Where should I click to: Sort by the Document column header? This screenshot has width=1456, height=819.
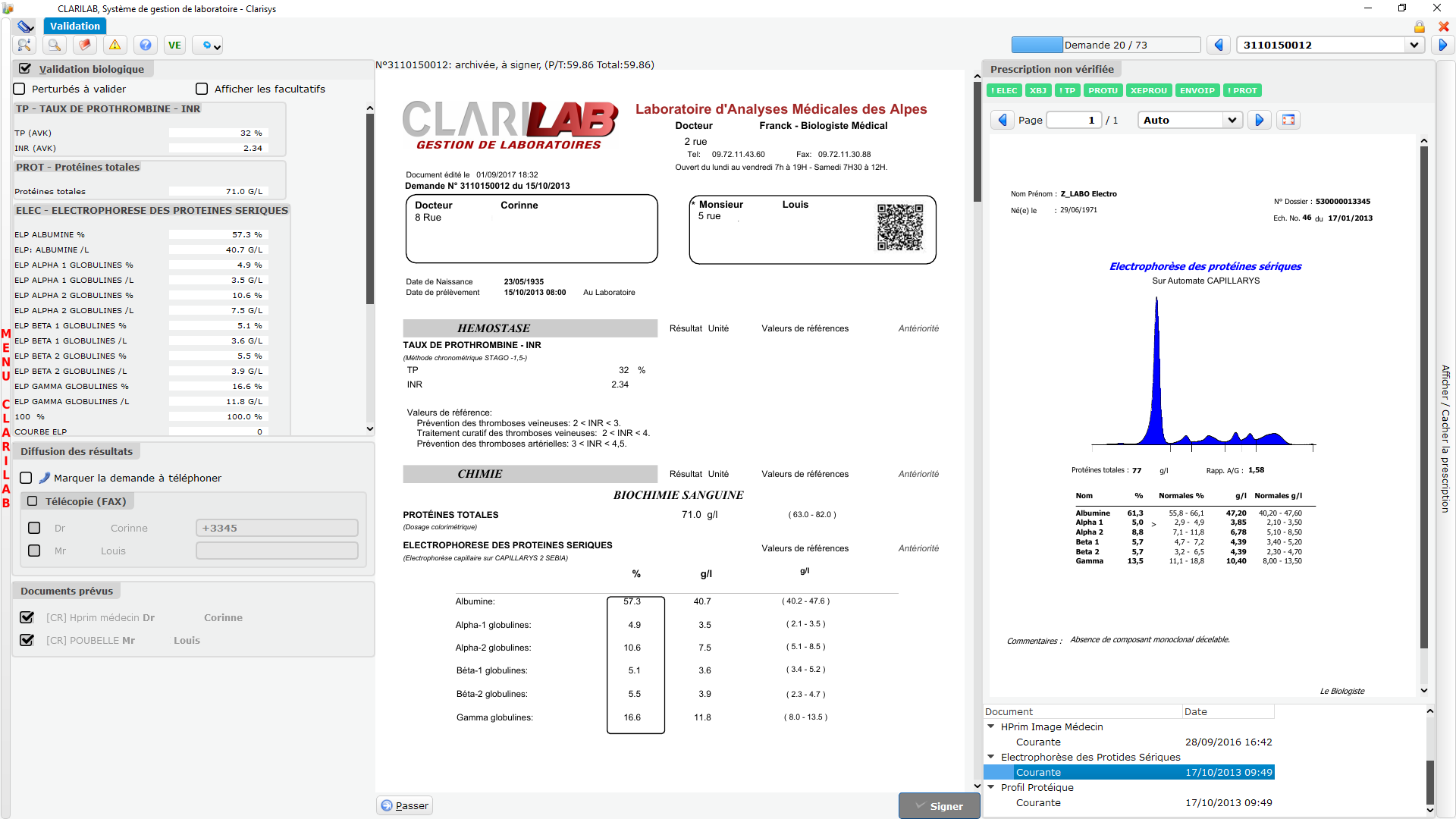click(x=1083, y=711)
